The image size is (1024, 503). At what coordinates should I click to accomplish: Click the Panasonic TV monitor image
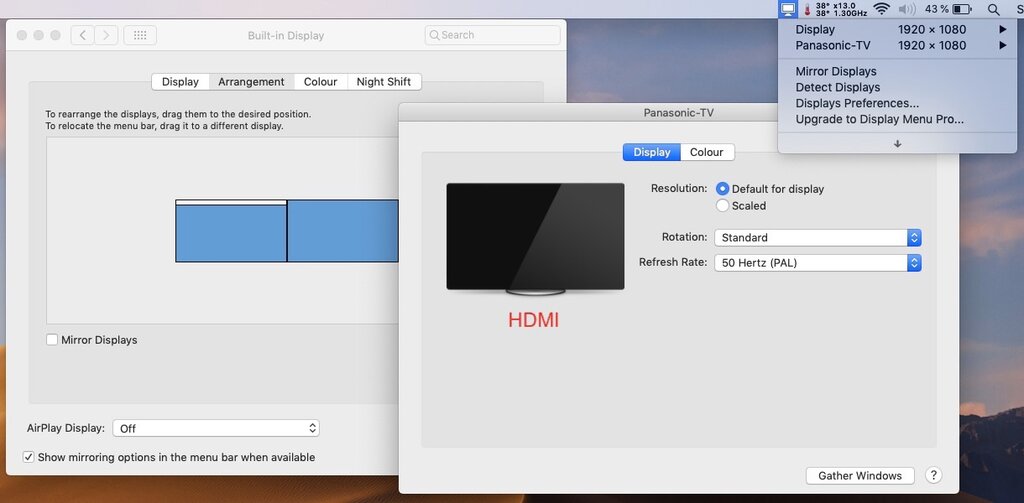535,239
